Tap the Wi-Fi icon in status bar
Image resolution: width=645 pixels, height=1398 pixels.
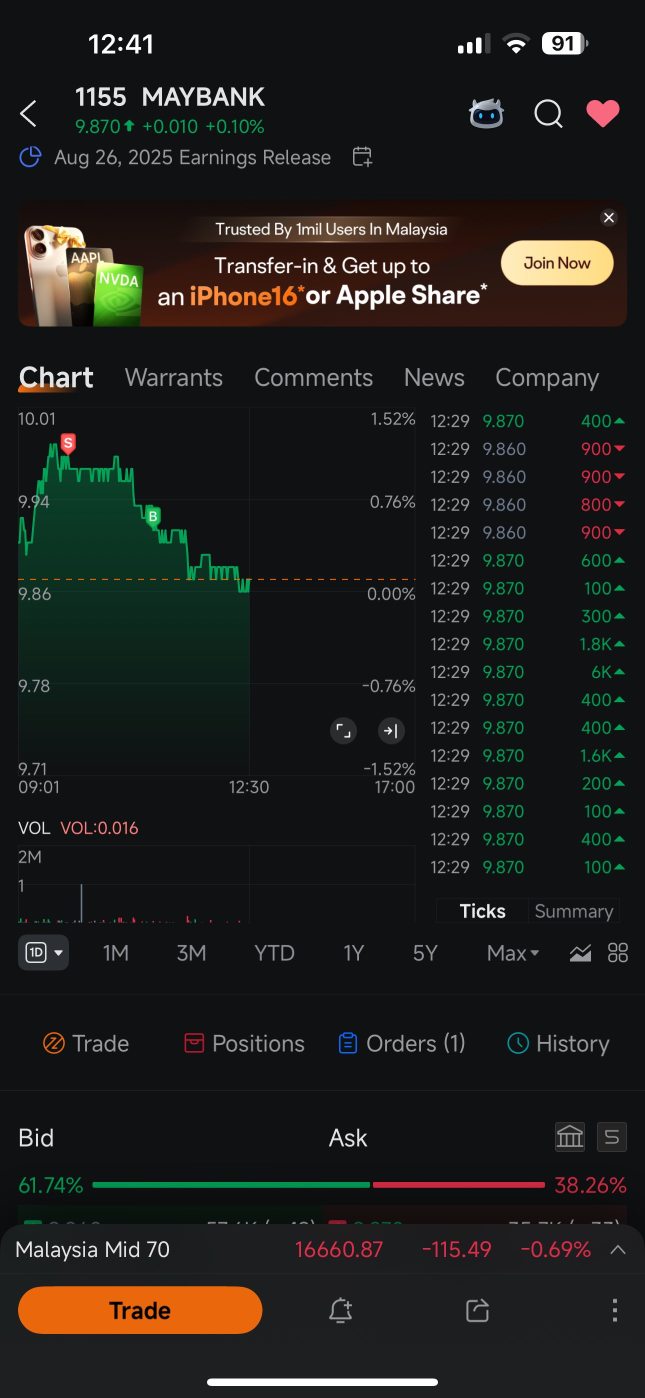[x=516, y=44]
